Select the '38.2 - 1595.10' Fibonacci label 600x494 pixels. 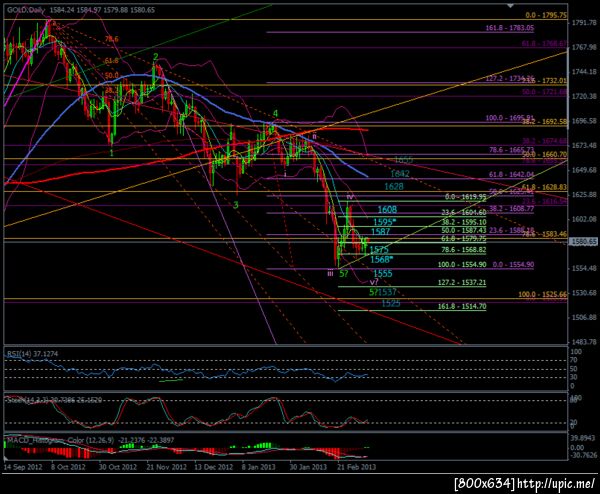(x=464, y=222)
